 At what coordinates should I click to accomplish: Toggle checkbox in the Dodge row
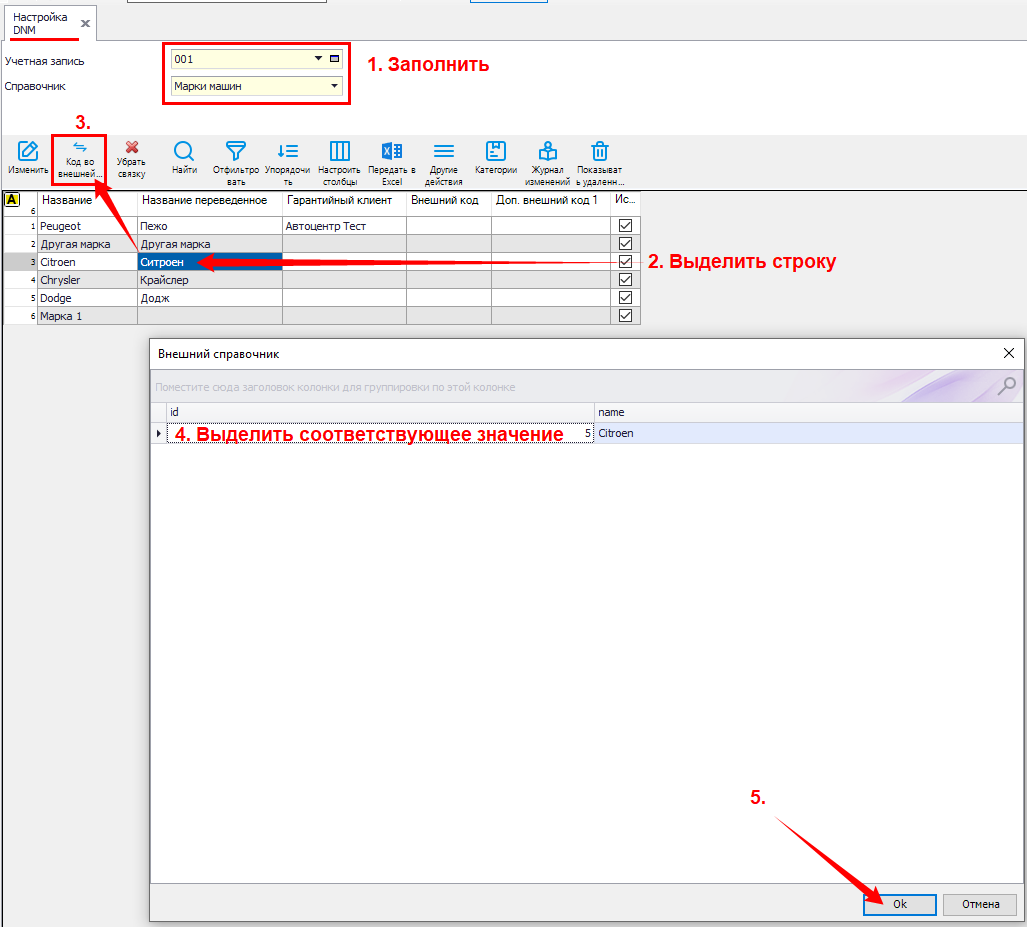coord(626,298)
